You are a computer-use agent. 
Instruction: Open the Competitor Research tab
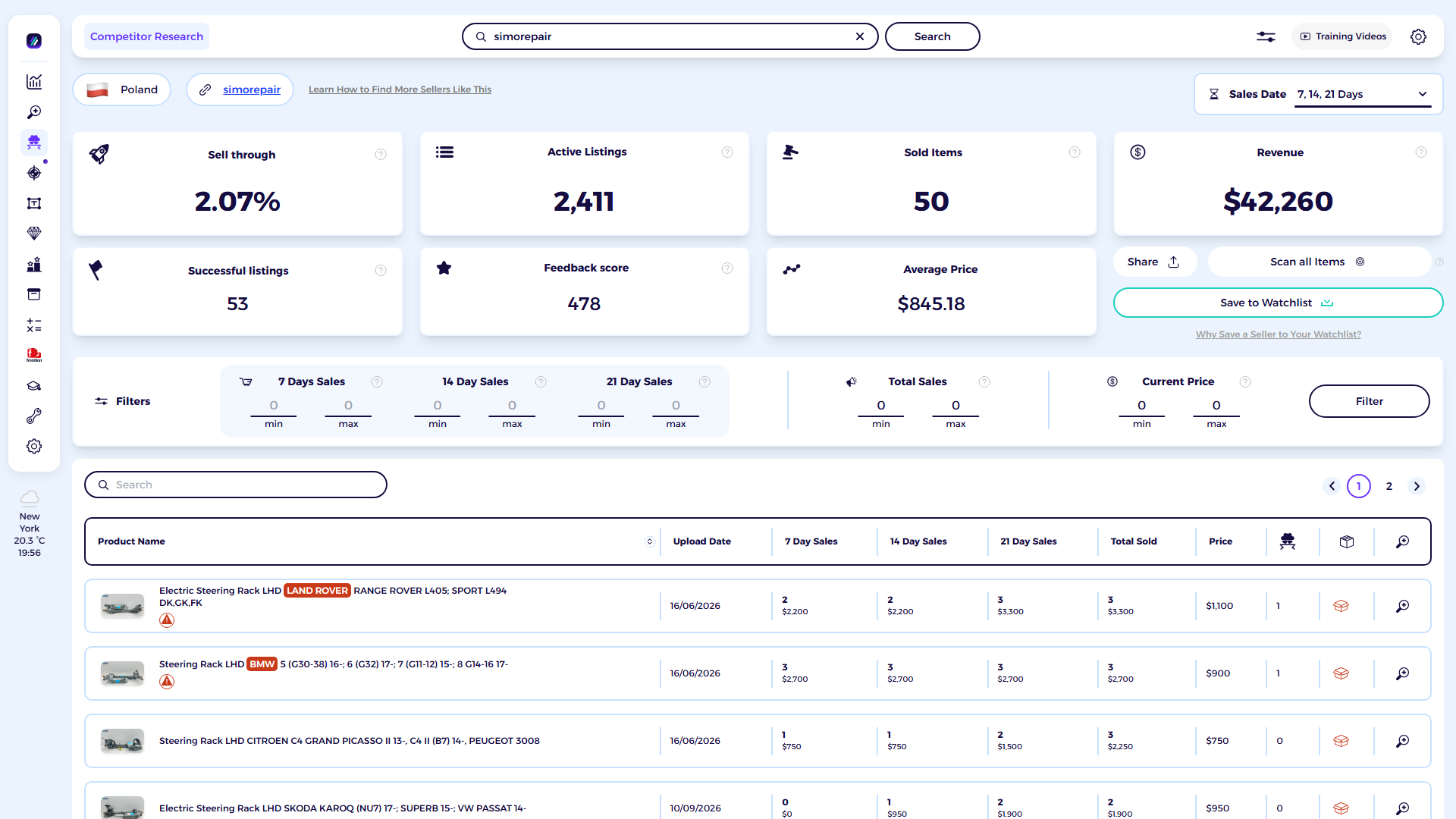(x=146, y=36)
